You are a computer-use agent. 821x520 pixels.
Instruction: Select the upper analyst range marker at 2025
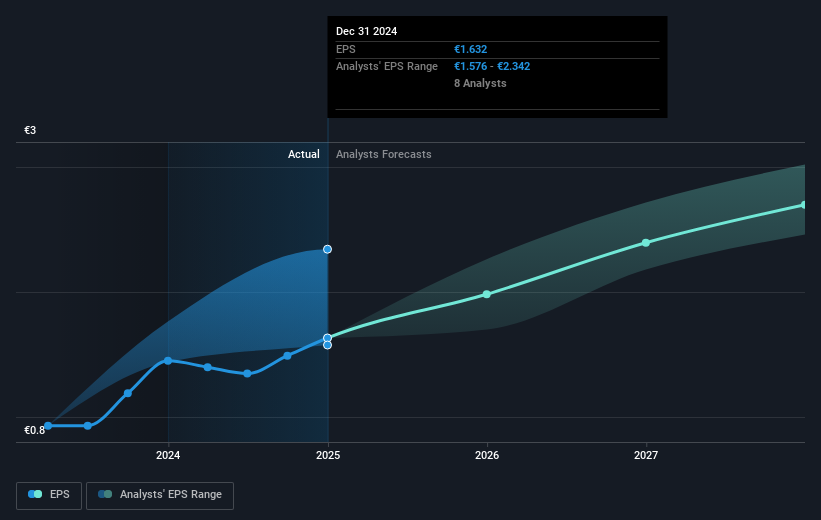[x=327, y=249]
